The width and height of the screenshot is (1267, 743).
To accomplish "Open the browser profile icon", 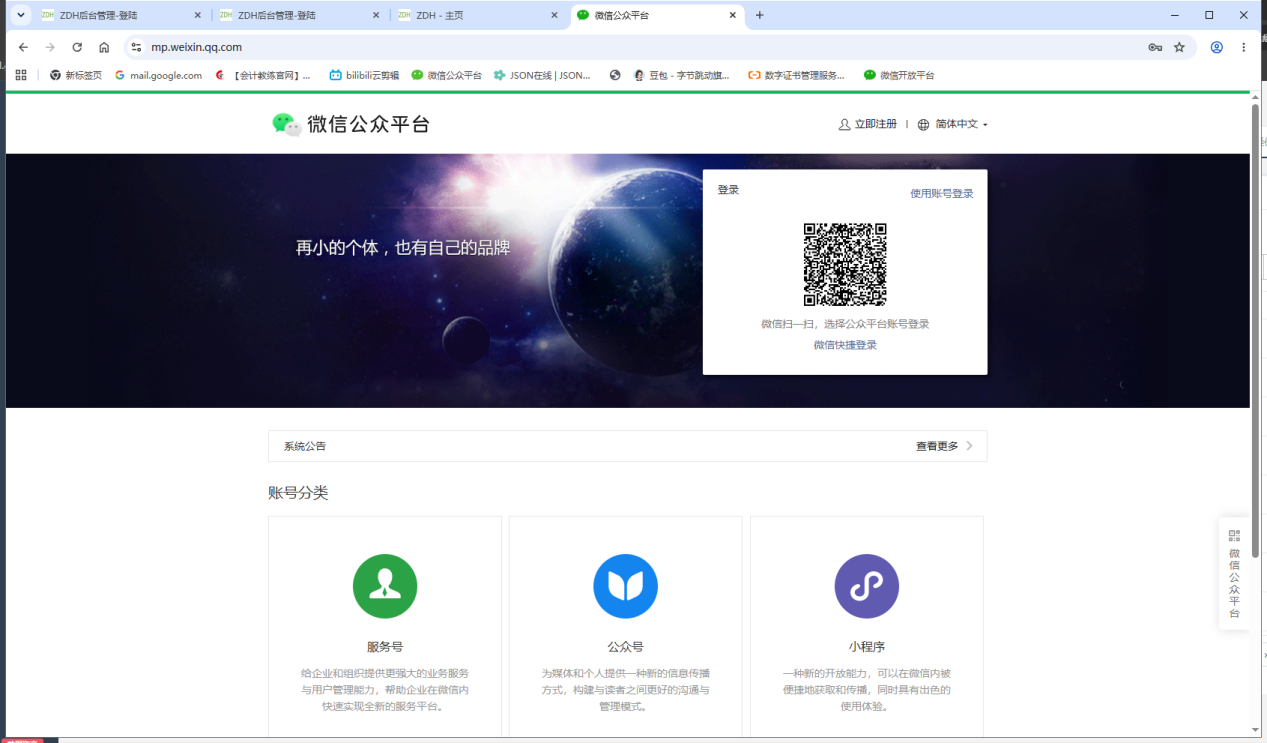I will coord(1217,47).
